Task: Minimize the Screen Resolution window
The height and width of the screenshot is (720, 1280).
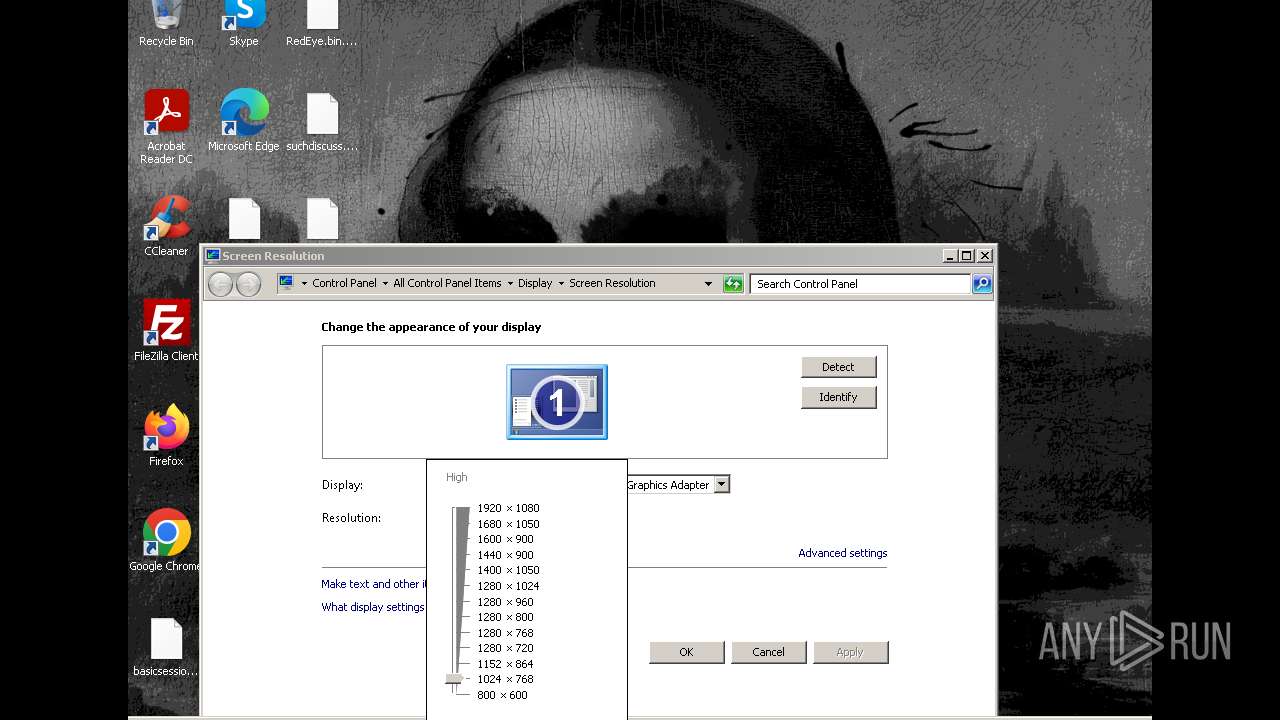Action: point(950,256)
